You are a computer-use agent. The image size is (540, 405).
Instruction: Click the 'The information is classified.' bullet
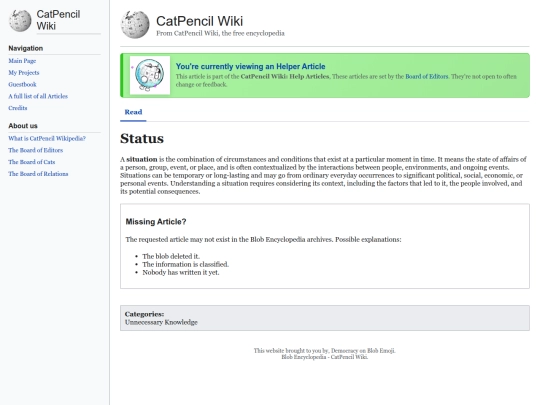186,264
